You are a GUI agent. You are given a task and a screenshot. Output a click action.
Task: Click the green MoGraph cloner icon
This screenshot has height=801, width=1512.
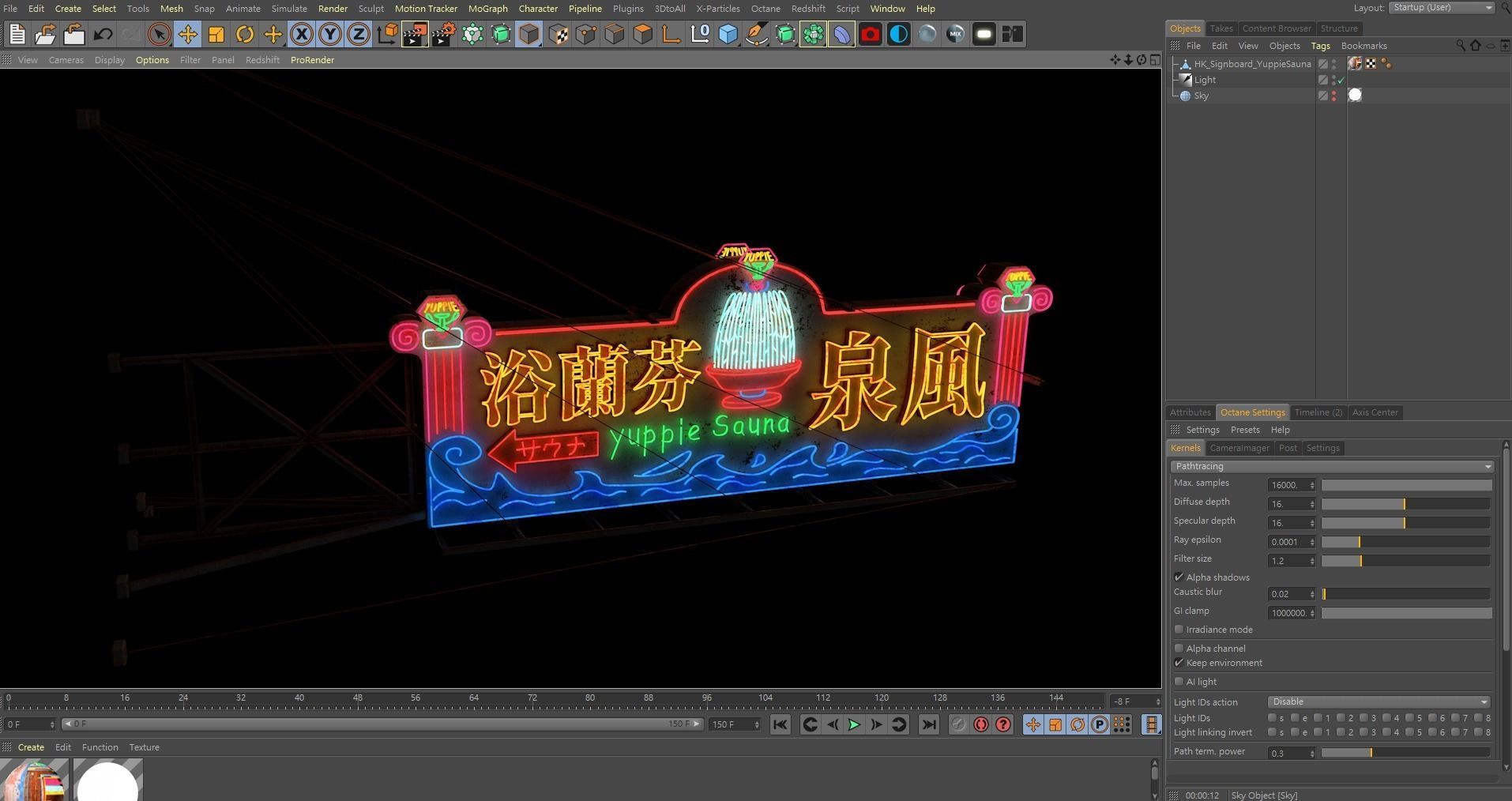[x=813, y=34]
